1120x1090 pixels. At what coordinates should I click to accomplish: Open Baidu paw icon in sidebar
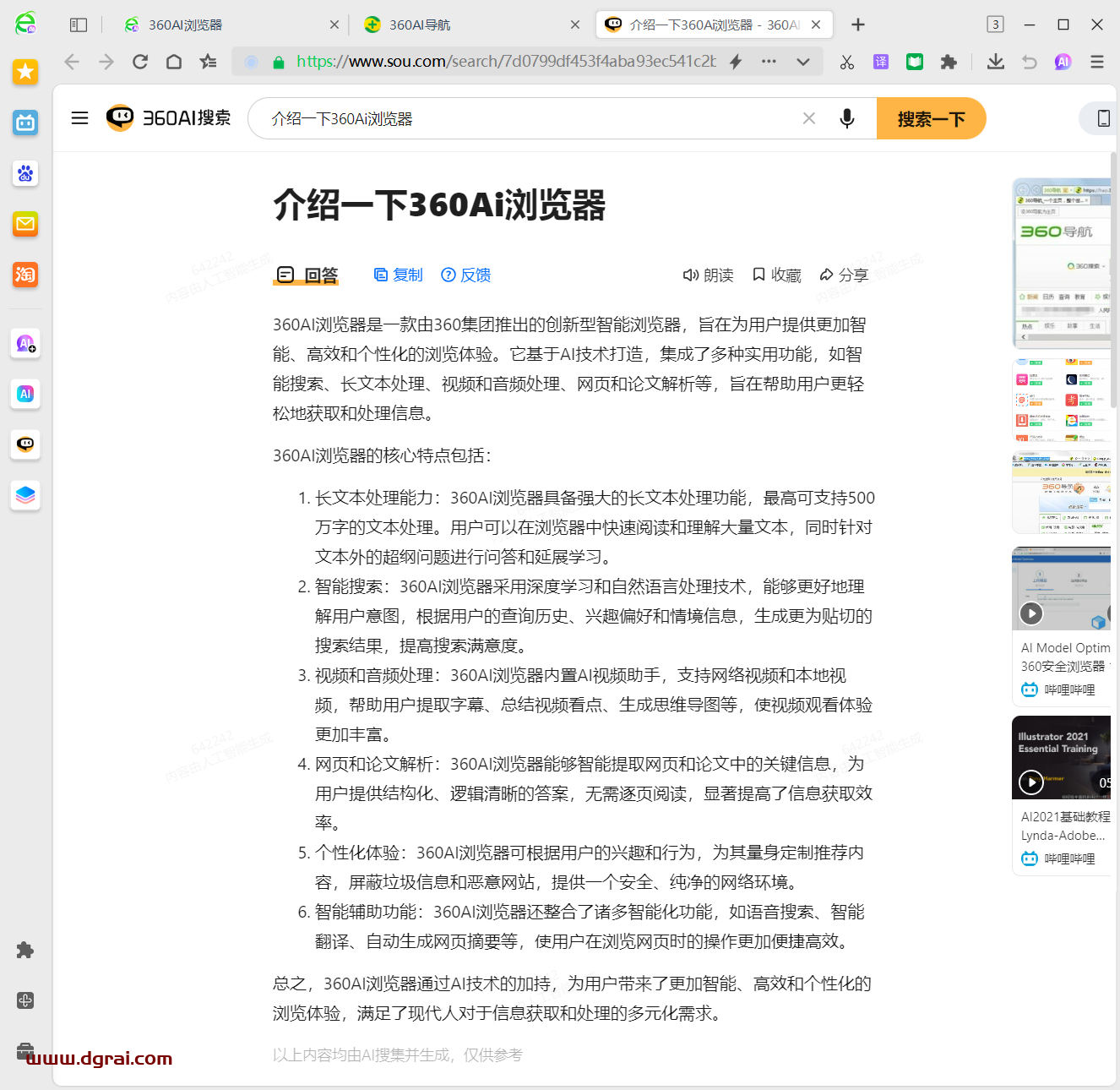[x=25, y=174]
